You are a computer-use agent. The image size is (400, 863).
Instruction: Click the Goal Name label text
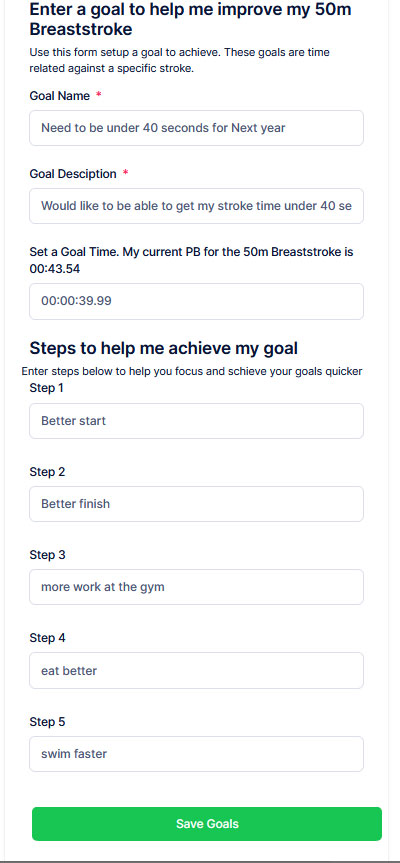click(59, 96)
